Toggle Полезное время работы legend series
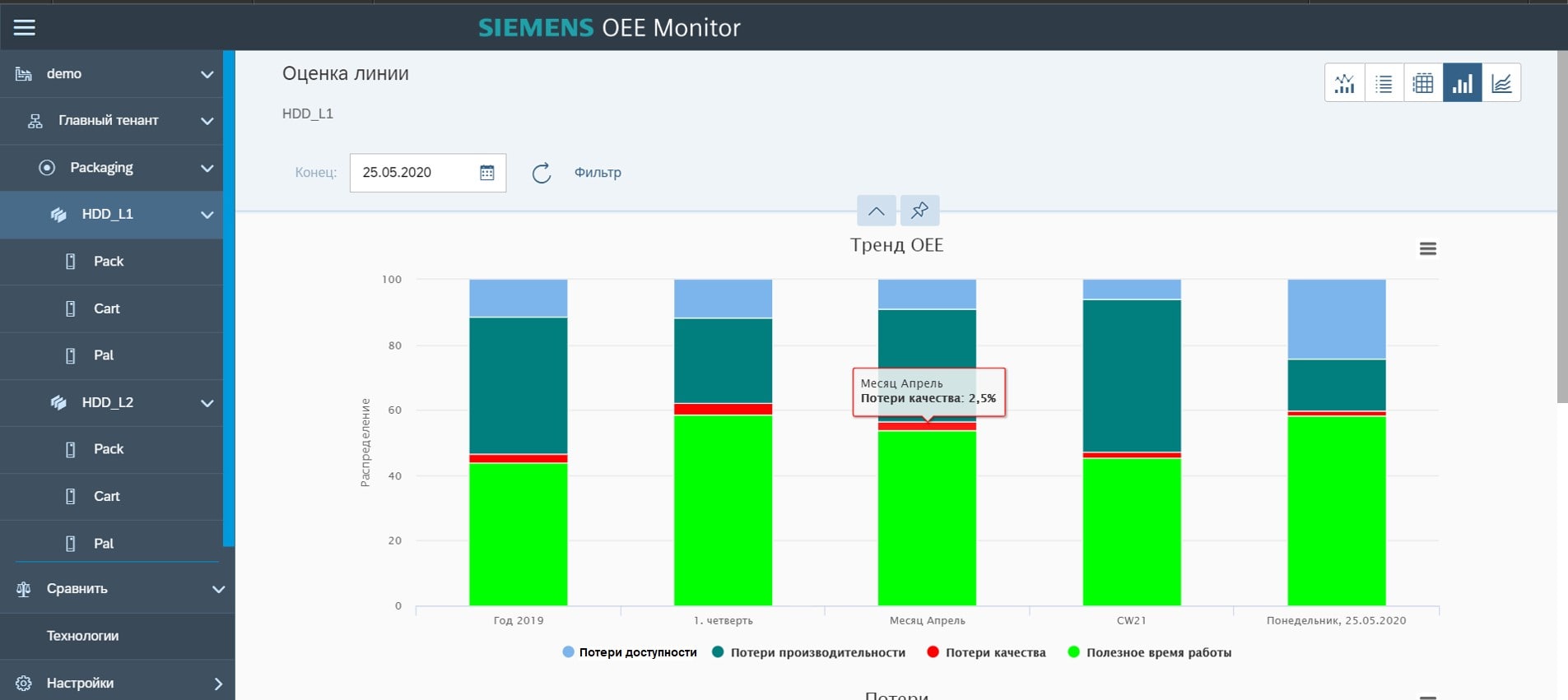 click(1150, 652)
